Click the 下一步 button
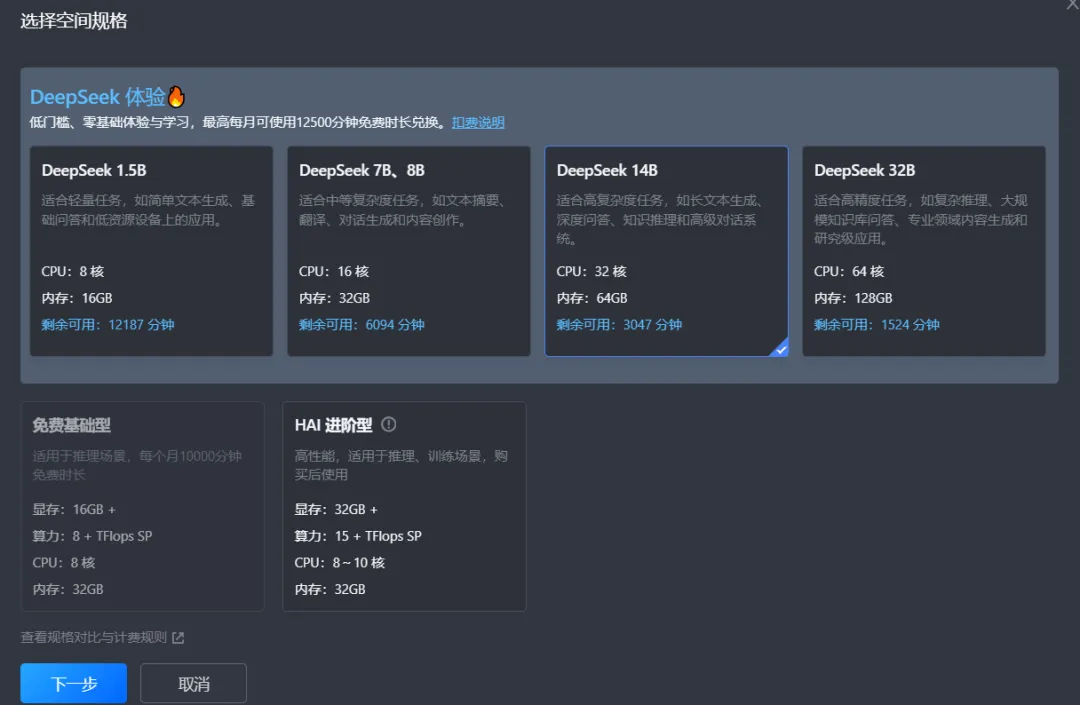Screen dimensions: 1080x705 (74, 683)
